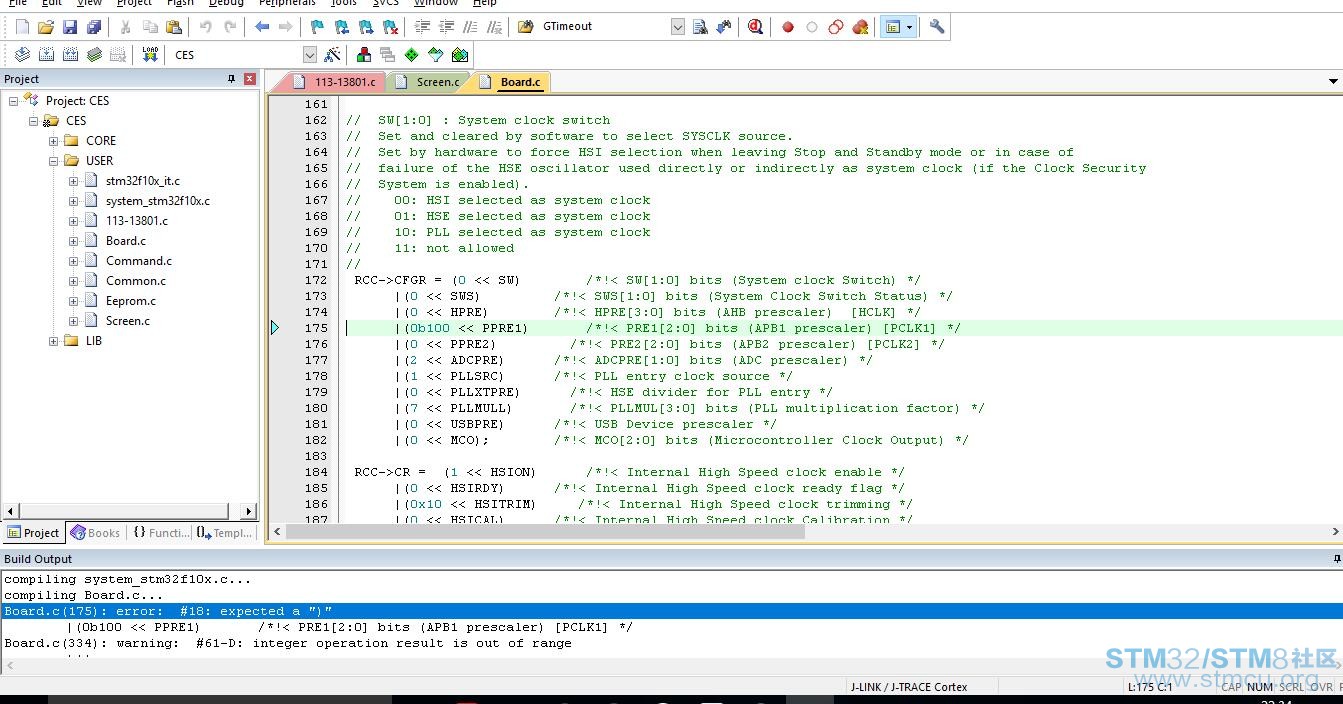Expand stm32f10x_it.c dependencies
The width and height of the screenshot is (1343, 704).
tap(73, 181)
